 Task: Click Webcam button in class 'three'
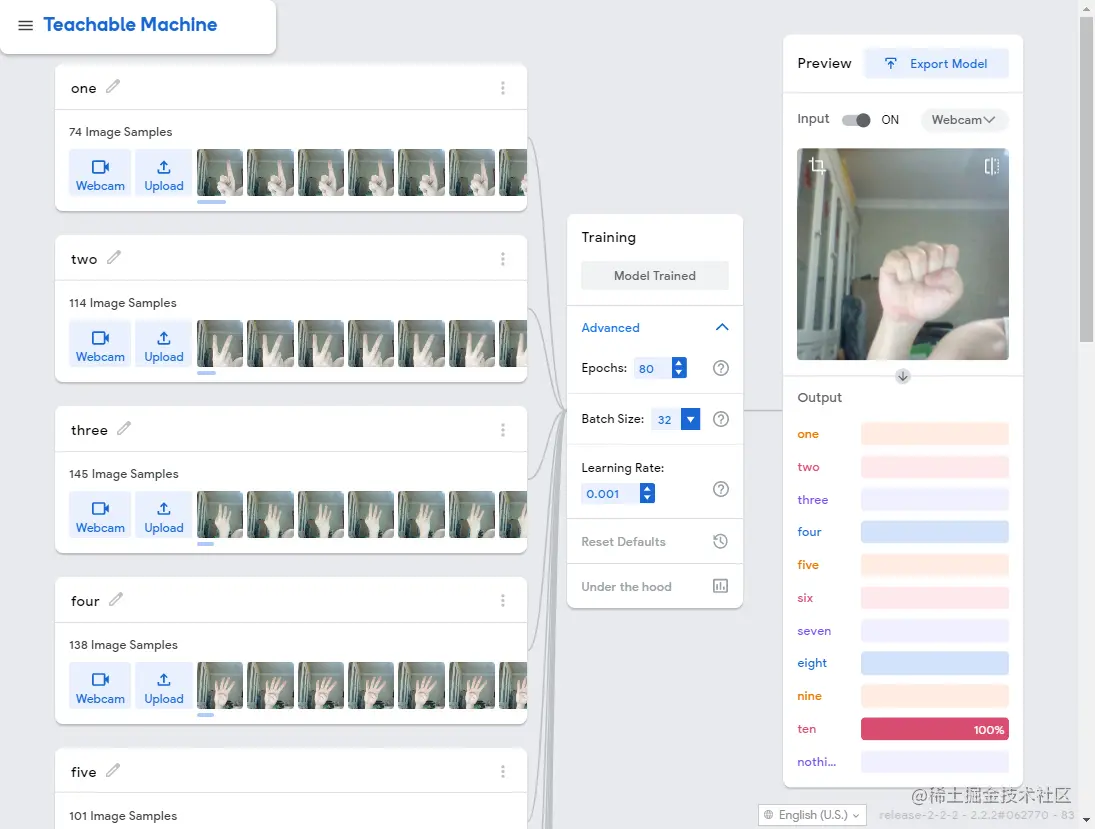(x=100, y=515)
